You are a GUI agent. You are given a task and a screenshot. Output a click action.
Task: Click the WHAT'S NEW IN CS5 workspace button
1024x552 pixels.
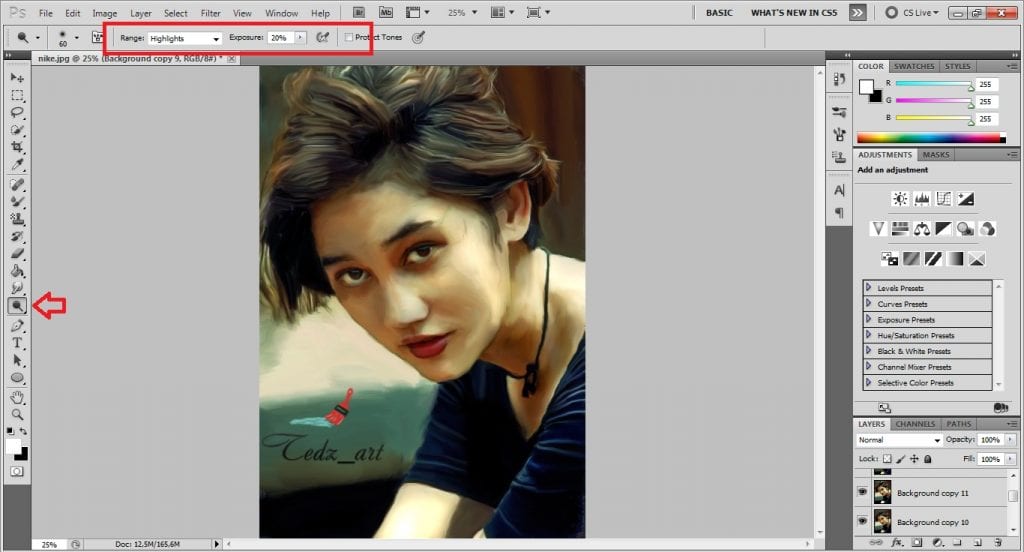794,13
